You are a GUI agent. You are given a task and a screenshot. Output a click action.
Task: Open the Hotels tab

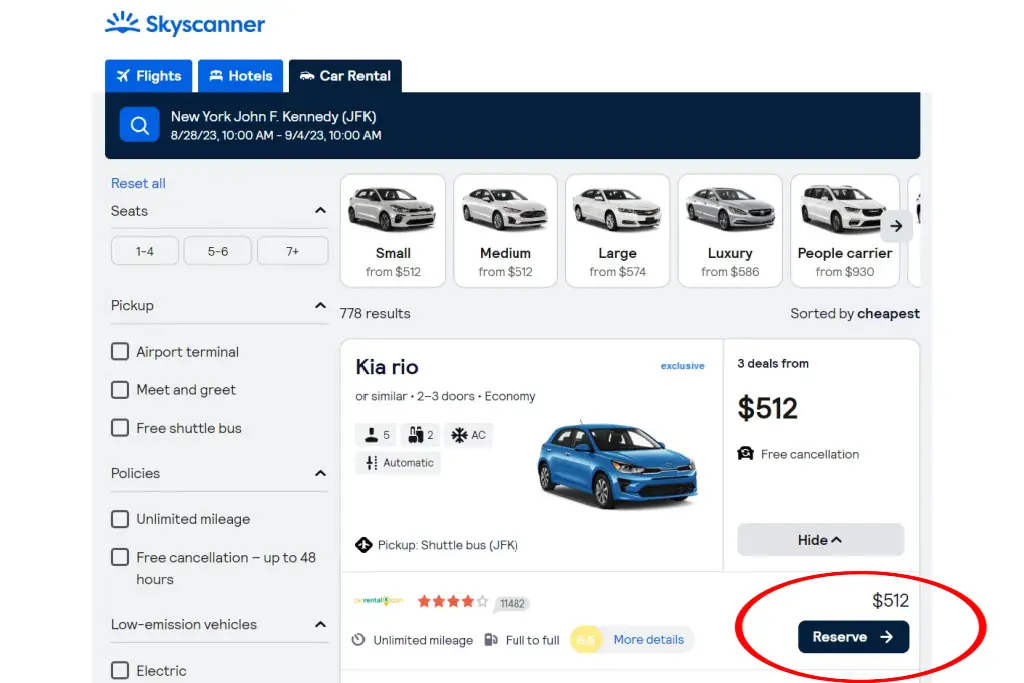[x=240, y=76]
